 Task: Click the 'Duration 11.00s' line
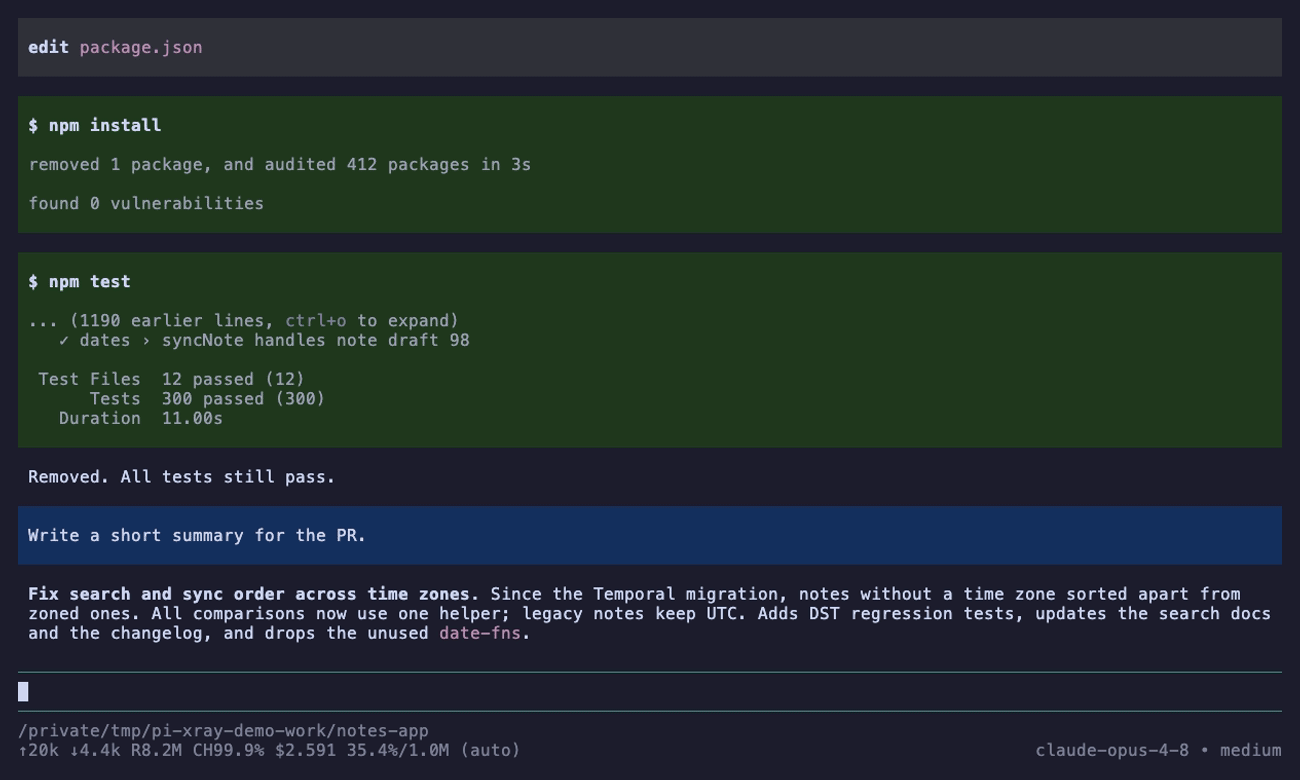click(x=141, y=418)
